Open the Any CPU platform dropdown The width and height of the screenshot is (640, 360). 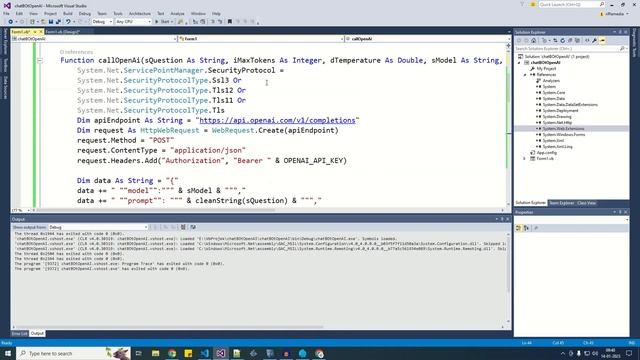coord(133,22)
